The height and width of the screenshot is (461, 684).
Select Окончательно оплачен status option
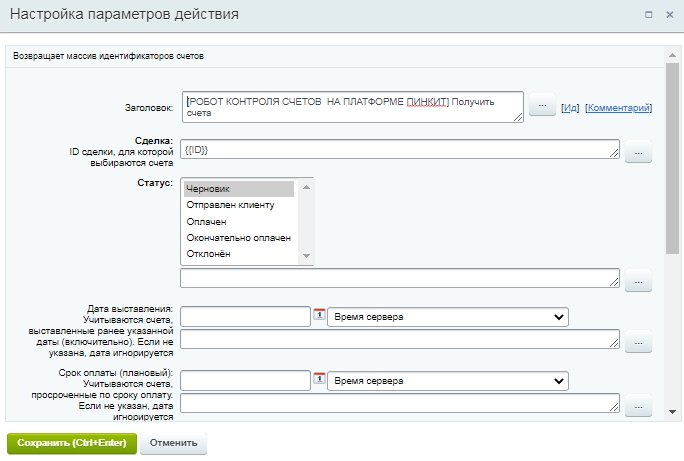[x=238, y=238]
